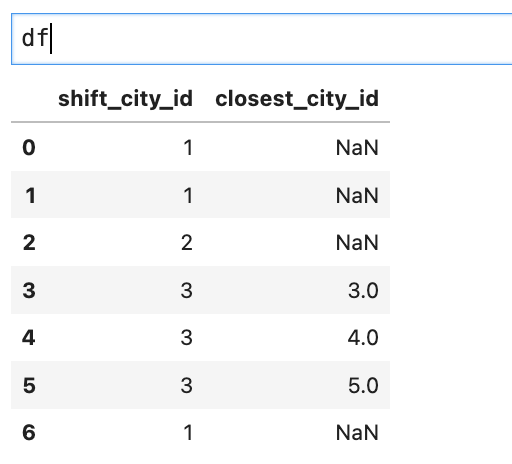Click NaN value in row 1
Screen dimensions: 512x464
coord(357,195)
